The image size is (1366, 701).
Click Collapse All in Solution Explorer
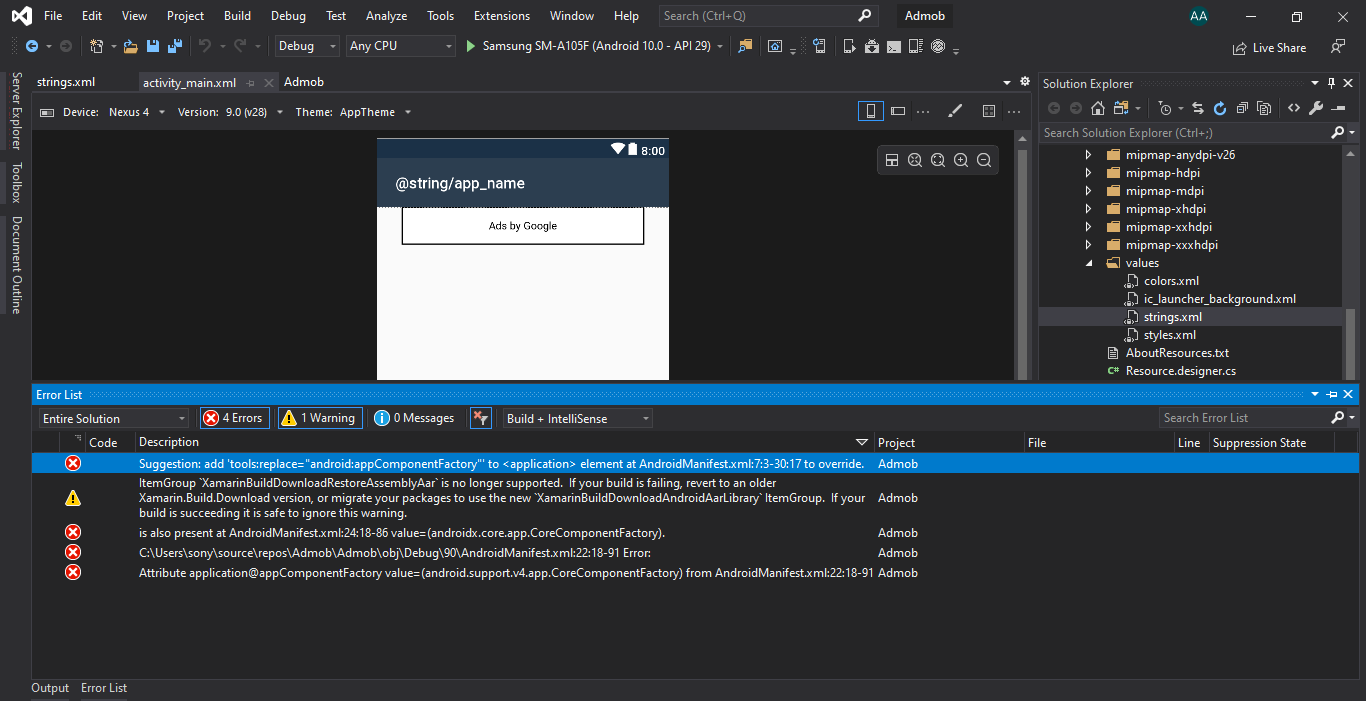(1242, 108)
